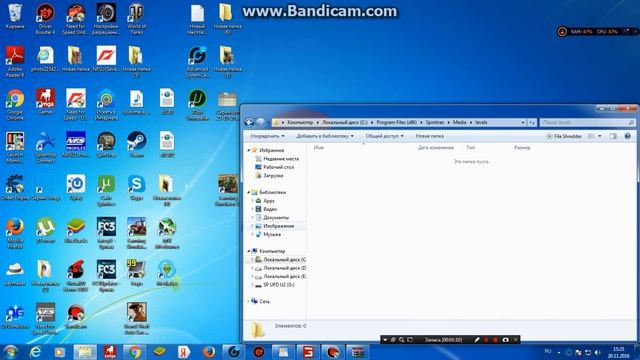Open the Общий доступ dropdown
The height and width of the screenshot is (360, 640).
coord(384,136)
